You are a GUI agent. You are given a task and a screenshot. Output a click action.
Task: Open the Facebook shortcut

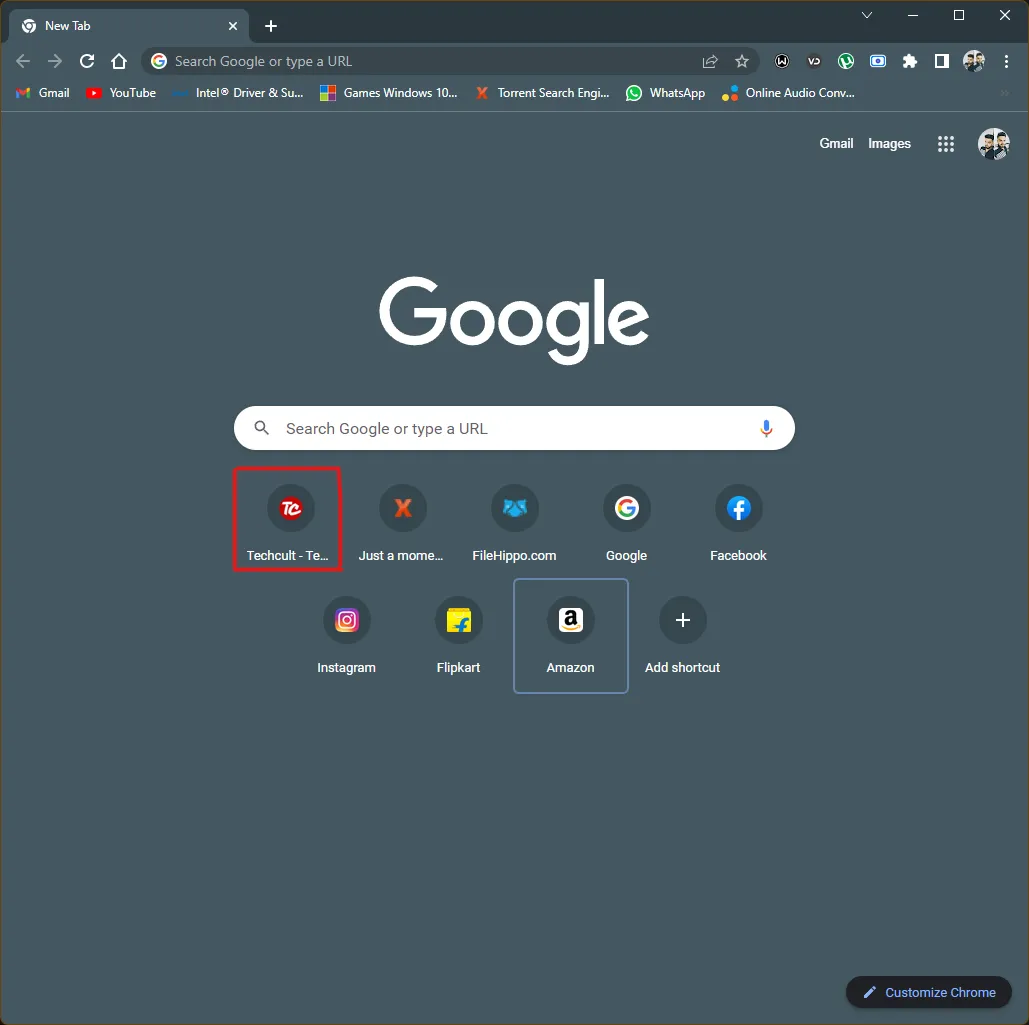[x=738, y=523]
